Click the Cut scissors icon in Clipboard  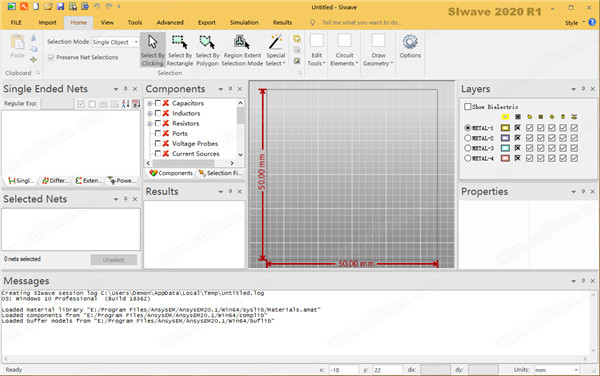34,38
